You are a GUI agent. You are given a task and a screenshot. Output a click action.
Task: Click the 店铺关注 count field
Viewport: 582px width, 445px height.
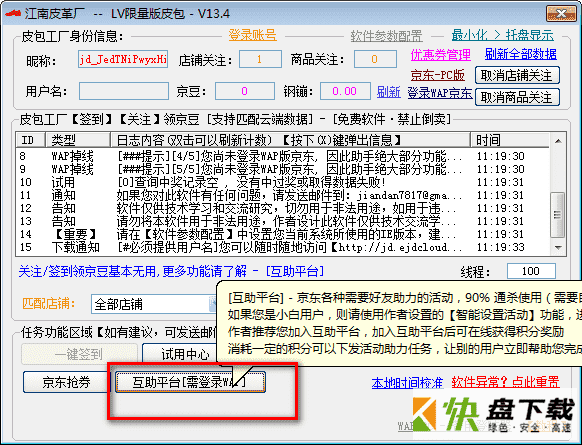pos(260,59)
